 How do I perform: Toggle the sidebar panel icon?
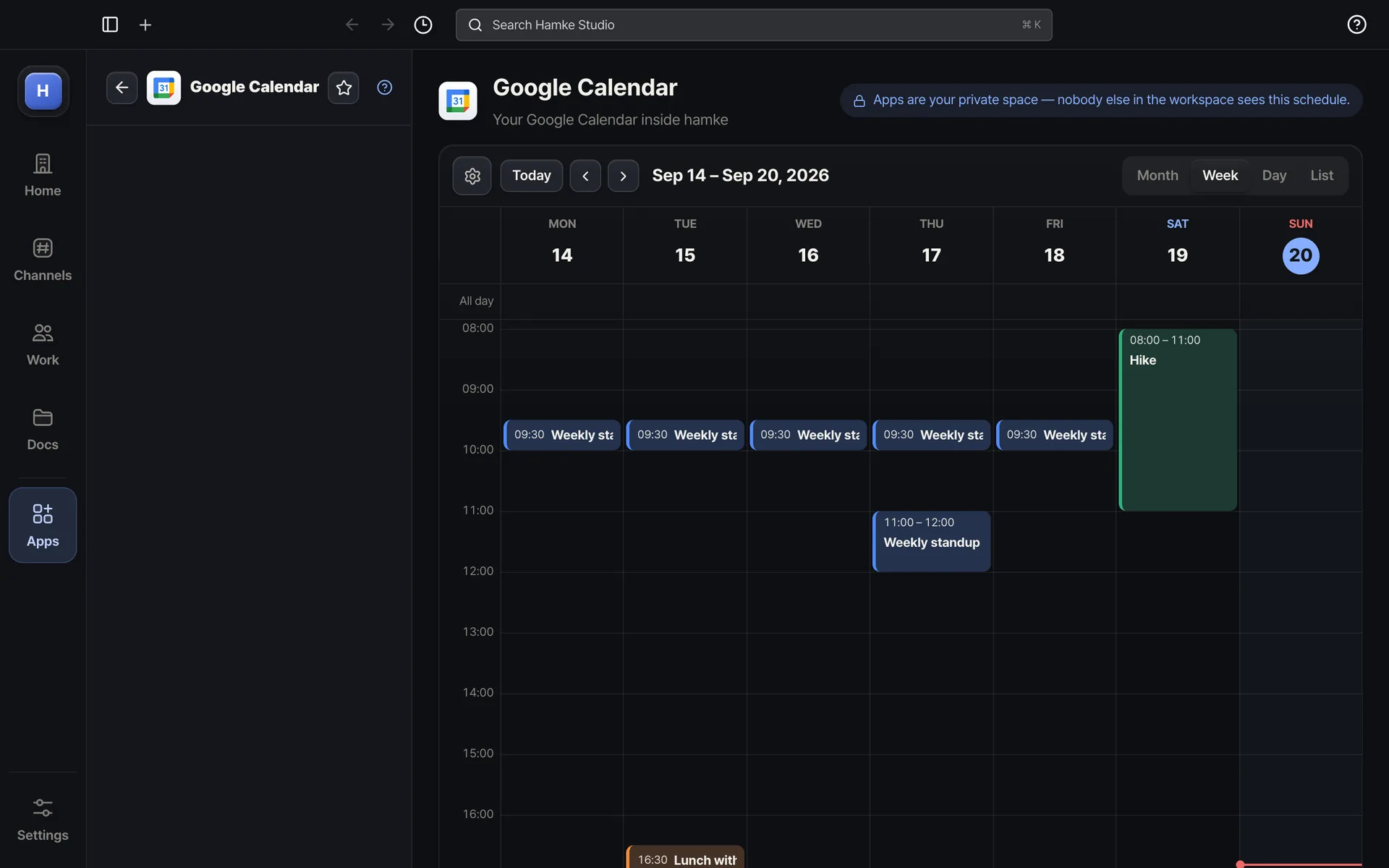[x=110, y=25]
